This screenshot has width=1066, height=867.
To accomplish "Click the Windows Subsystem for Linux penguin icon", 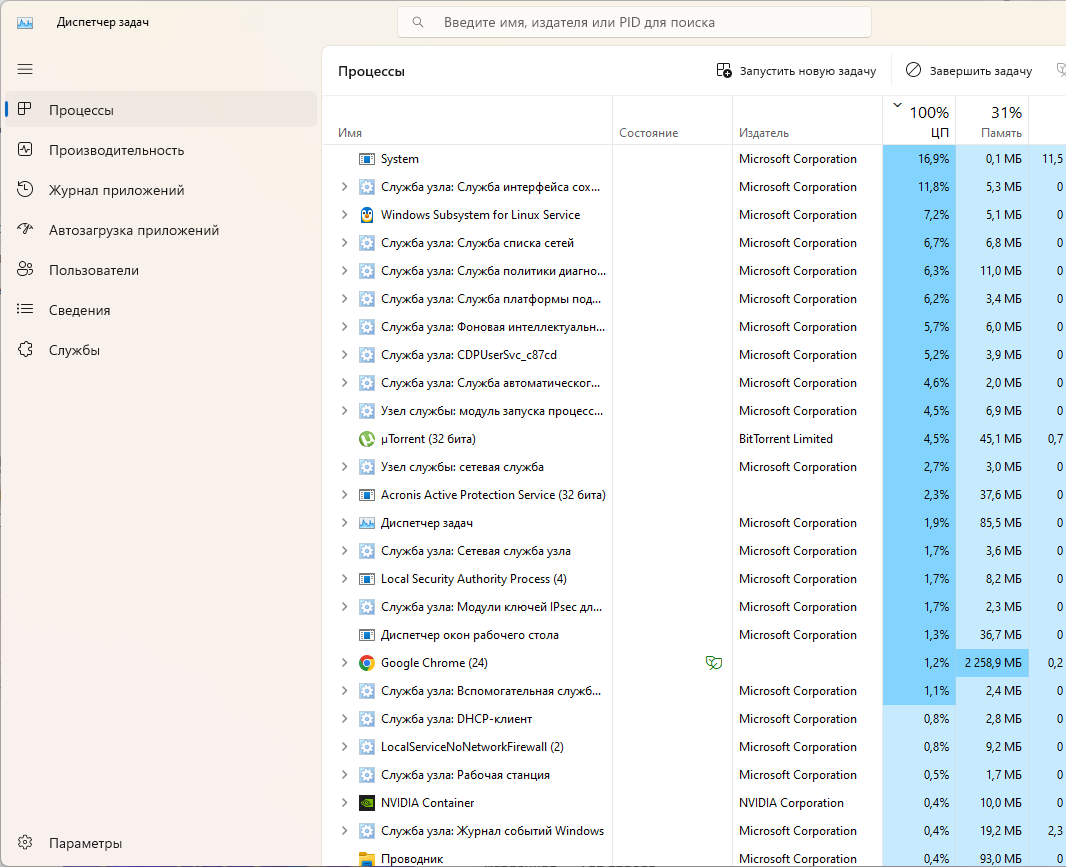I will click(367, 215).
